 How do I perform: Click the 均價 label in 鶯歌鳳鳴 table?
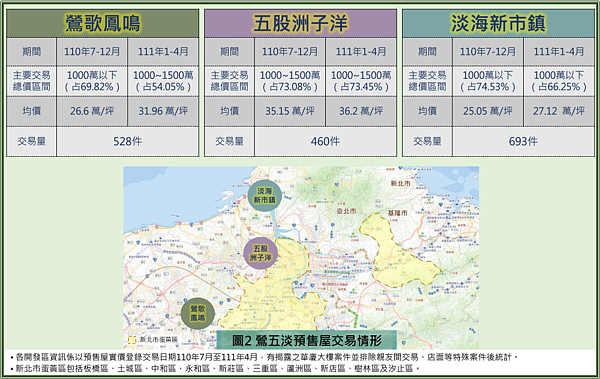31,111
